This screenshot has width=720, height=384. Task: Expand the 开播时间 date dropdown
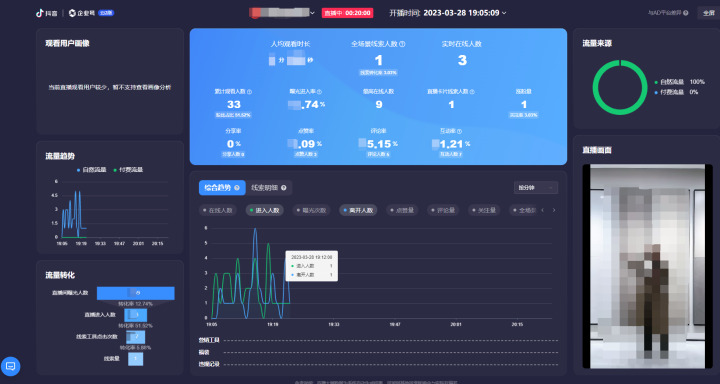504,13
